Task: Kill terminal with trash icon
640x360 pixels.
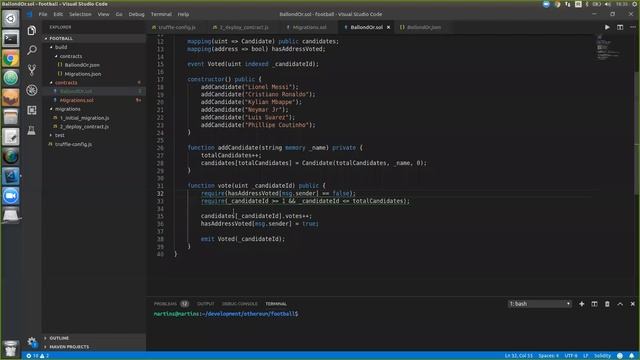Action: point(607,304)
